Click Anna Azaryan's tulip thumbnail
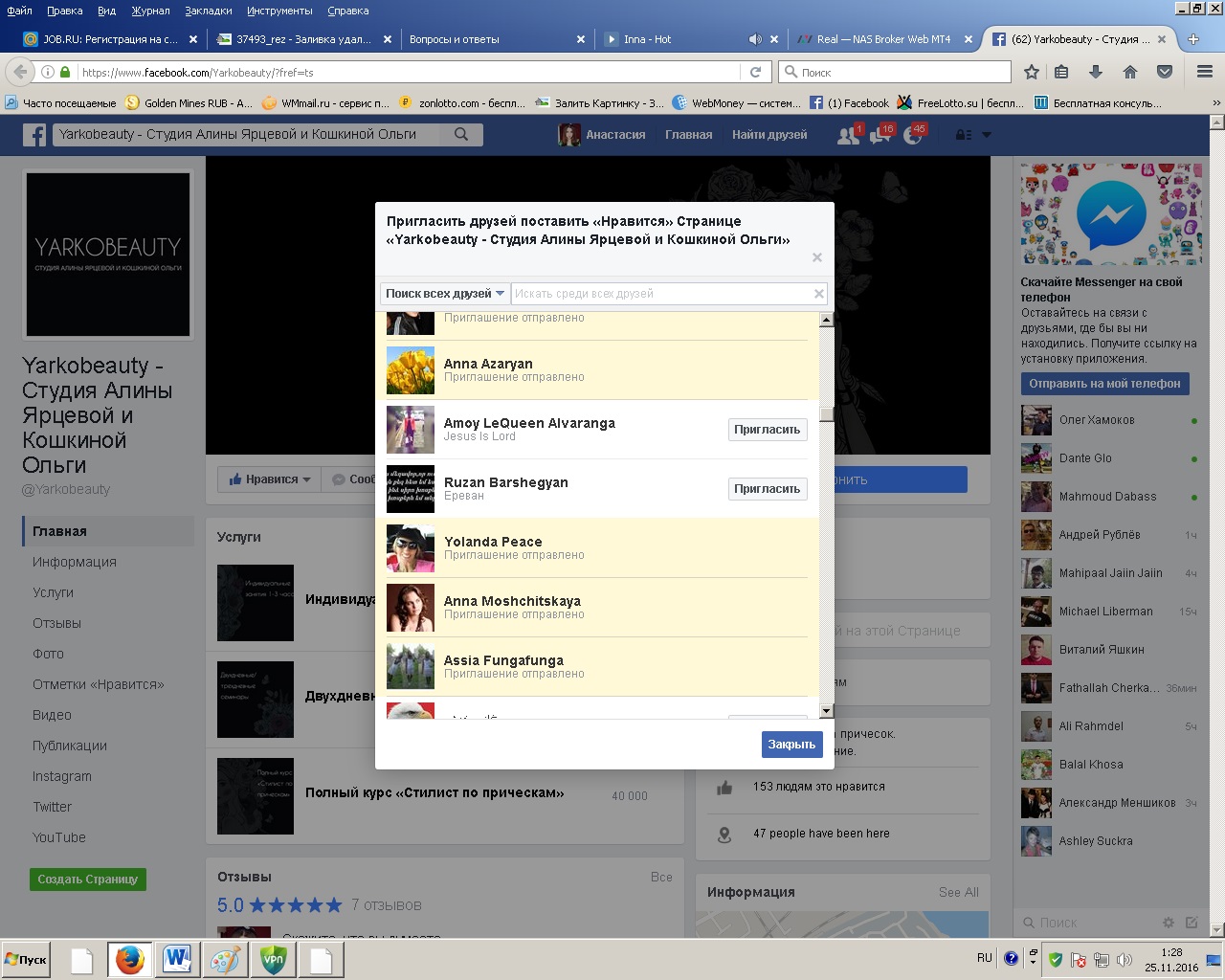Screen dimensions: 1225x980 (x=411, y=370)
